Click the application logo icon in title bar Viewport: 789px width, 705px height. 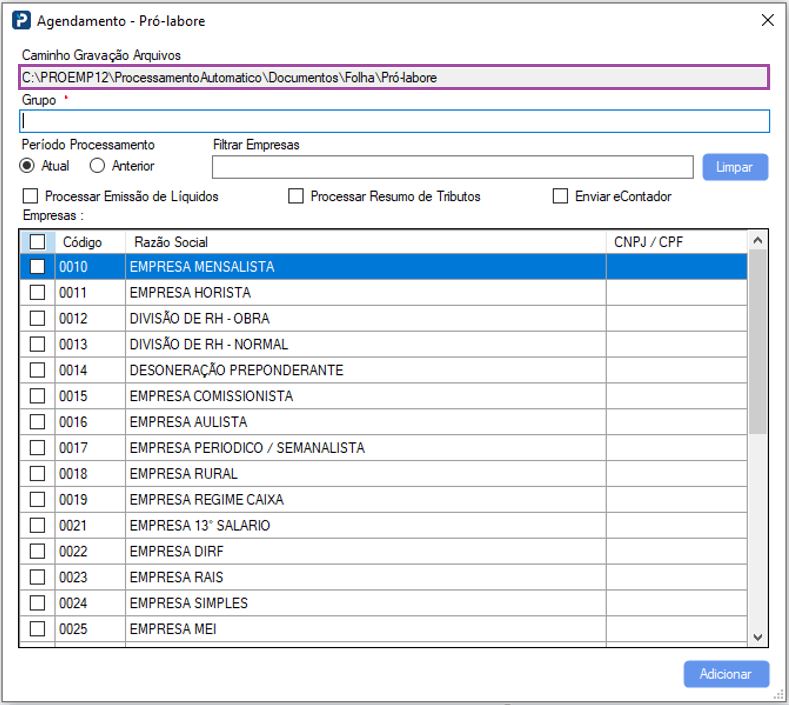(x=20, y=20)
